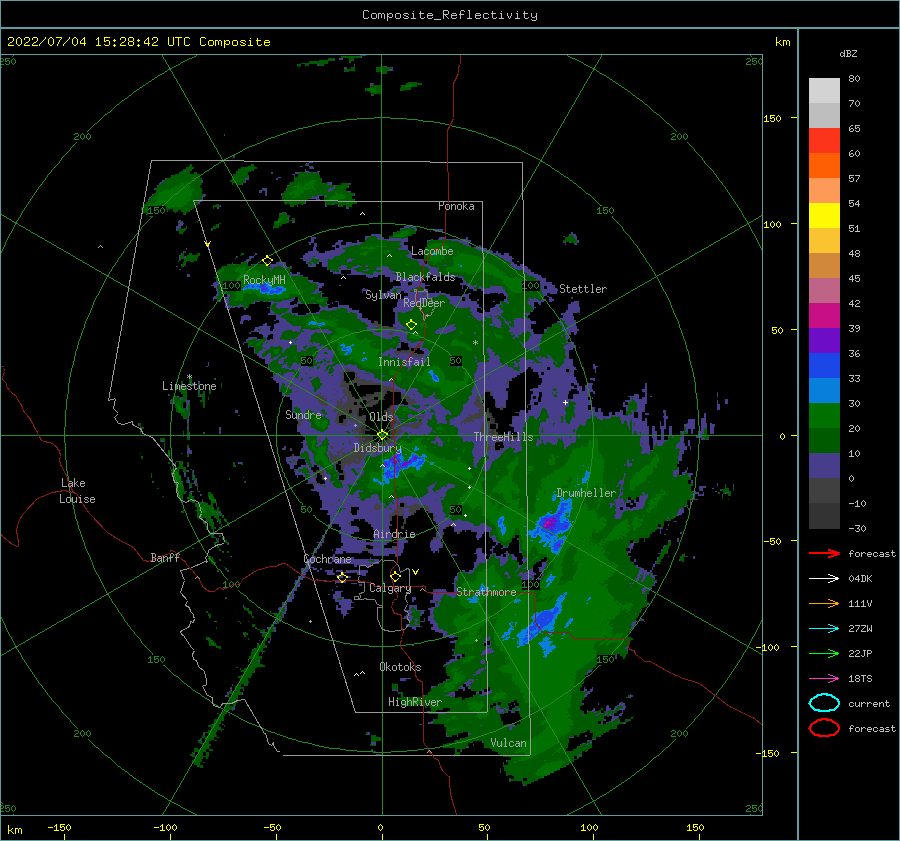
Task: Select the yellow diamond marker below Cochrane
Action: [x=342, y=577]
